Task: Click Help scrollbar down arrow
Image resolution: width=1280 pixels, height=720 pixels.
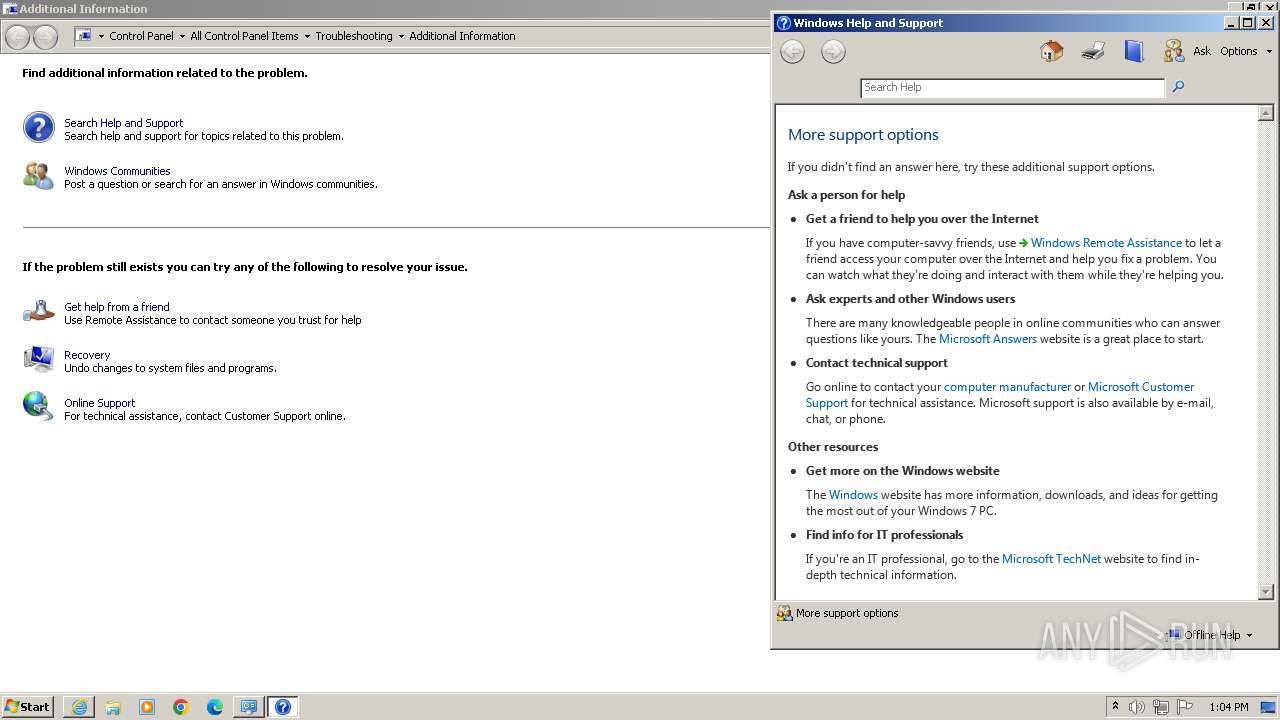Action: click(1266, 591)
